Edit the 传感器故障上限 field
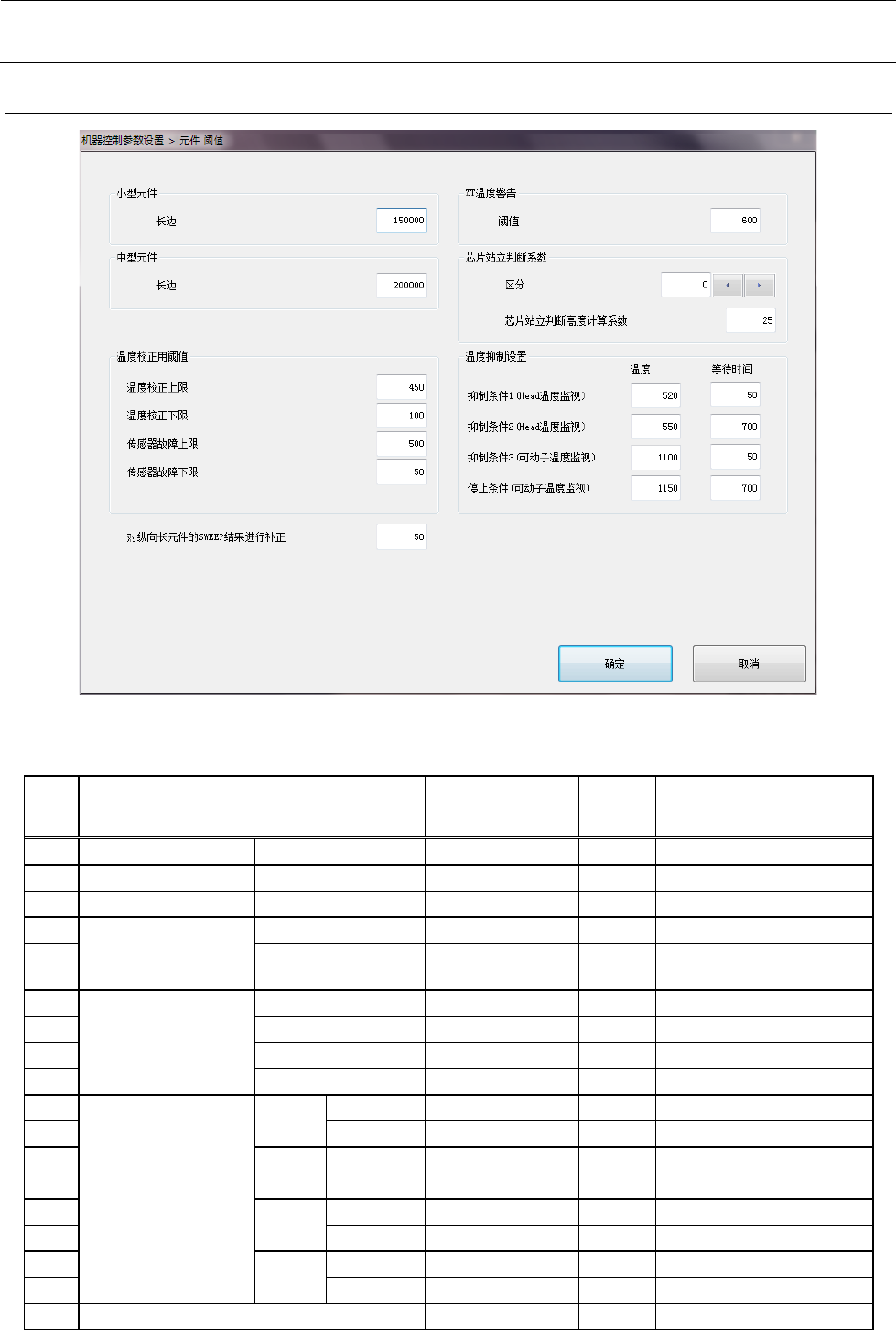This screenshot has height=1330, width=896. 402,444
